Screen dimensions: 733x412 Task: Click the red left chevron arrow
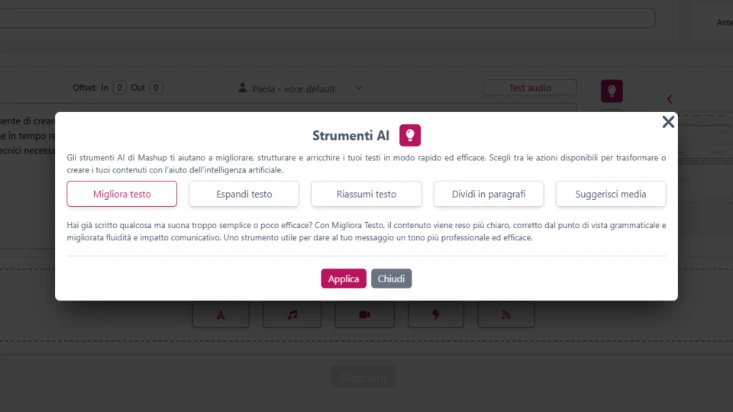click(x=669, y=98)
